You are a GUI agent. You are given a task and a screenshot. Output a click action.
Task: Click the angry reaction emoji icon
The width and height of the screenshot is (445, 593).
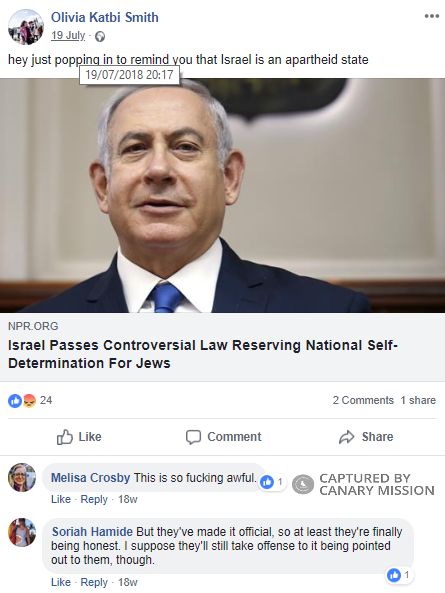click(29, 401)
